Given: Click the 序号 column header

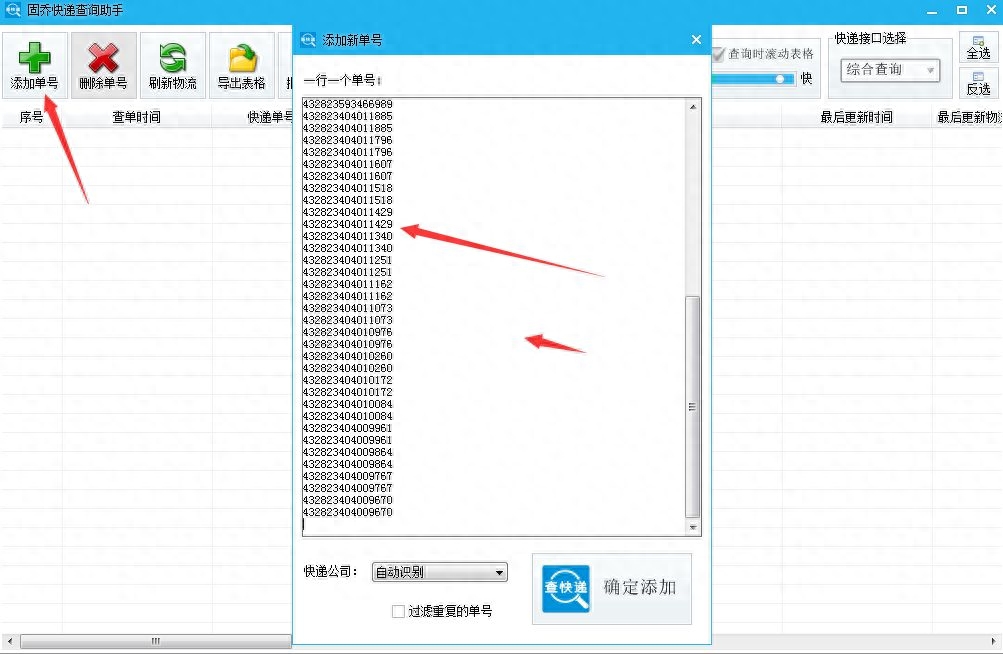Looking at the screenshot, I should tap(31, 117).
